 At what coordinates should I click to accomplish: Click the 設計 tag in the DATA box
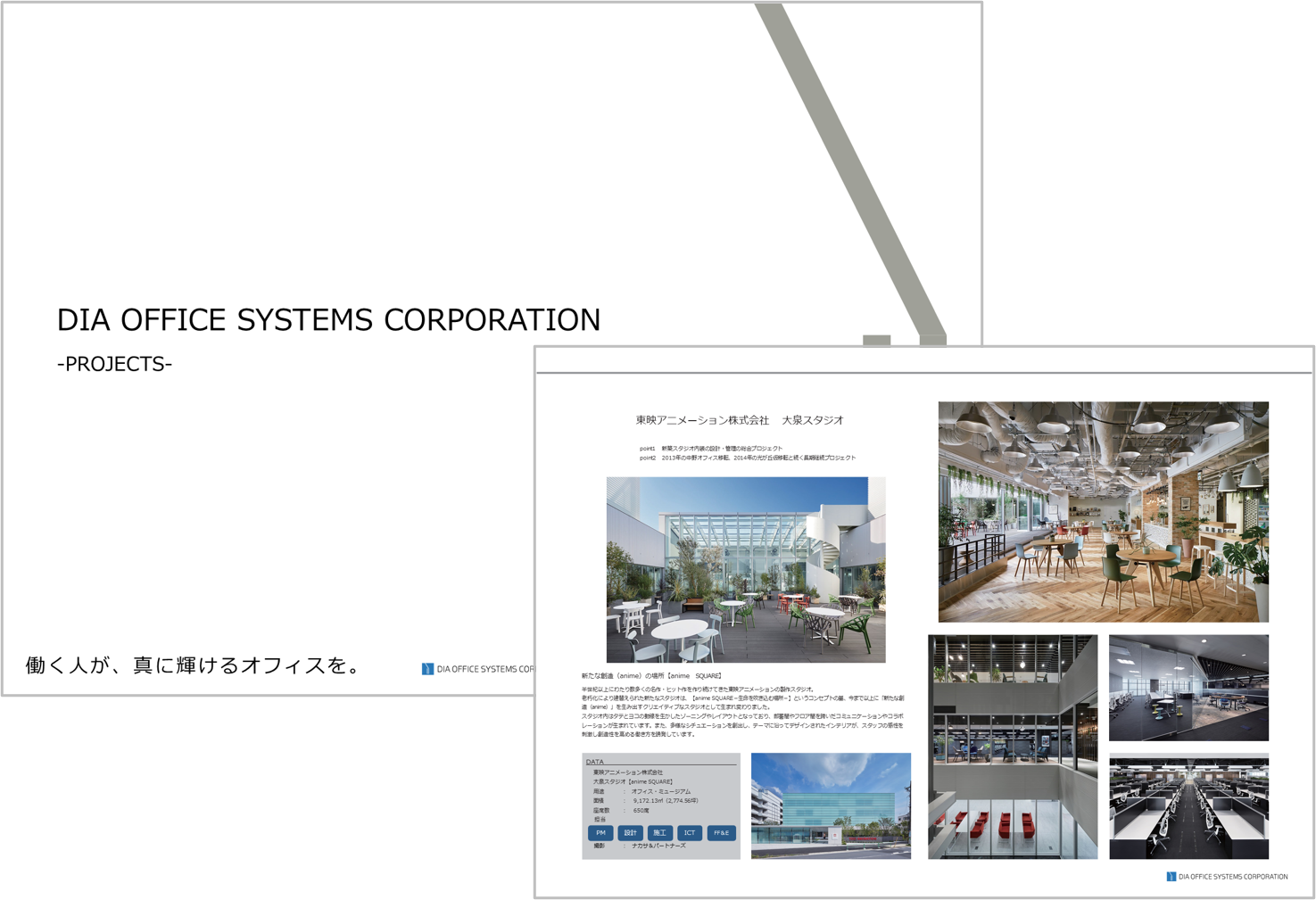pyautogui.click(x=630, y=833)
